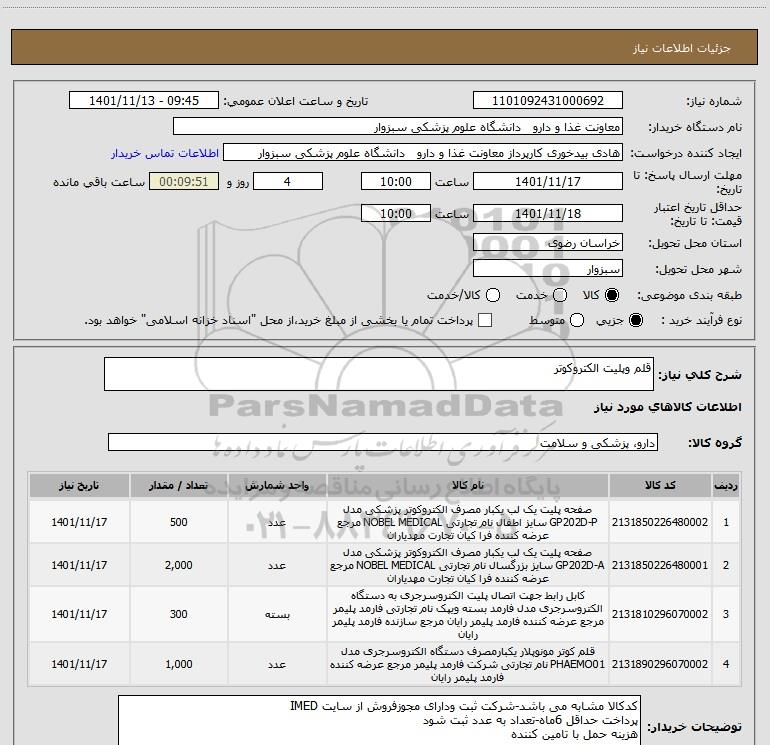Click the ردیف column header
This screenshot has height=745, width=770.
(x=726, y=486)
